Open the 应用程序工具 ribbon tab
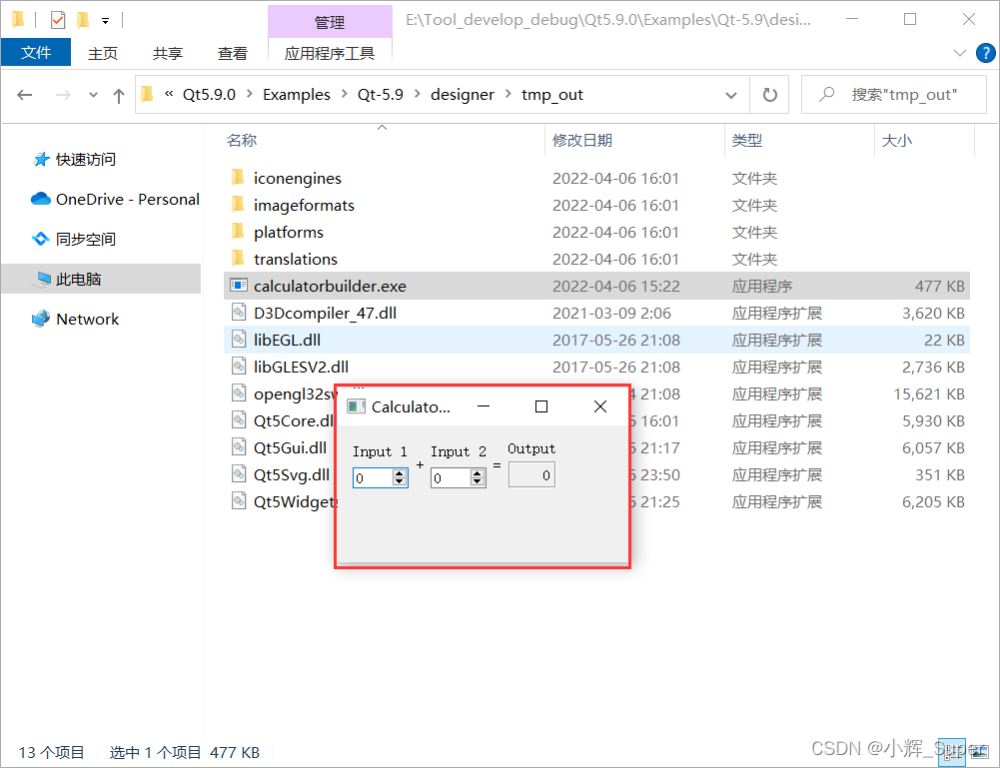 click(330, 53)
